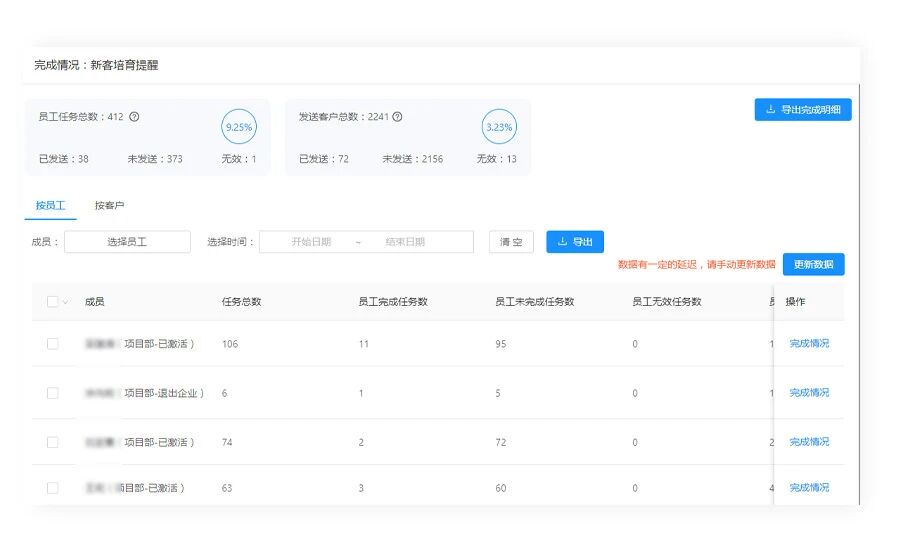Click the red 数据有一定的延迟 notice text

tap(697, 265)
